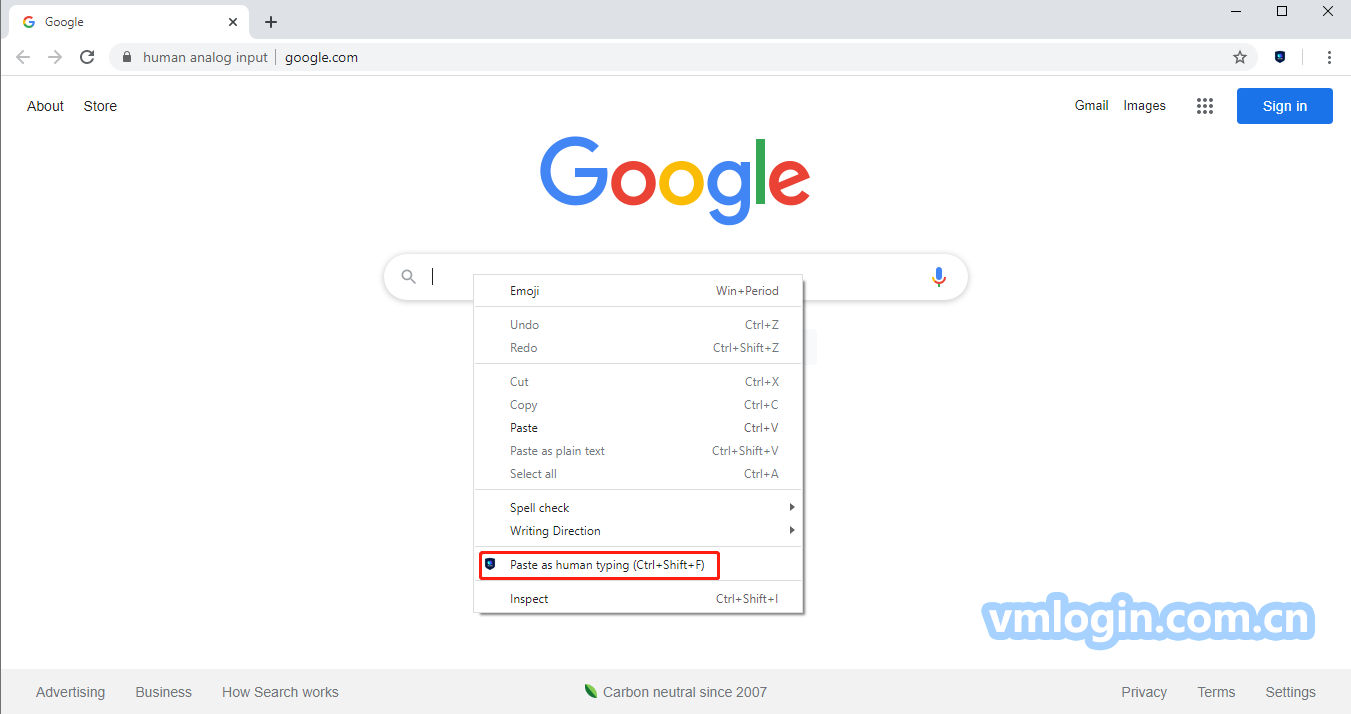
Task: Close the Google tab
Action: point(233,22)
